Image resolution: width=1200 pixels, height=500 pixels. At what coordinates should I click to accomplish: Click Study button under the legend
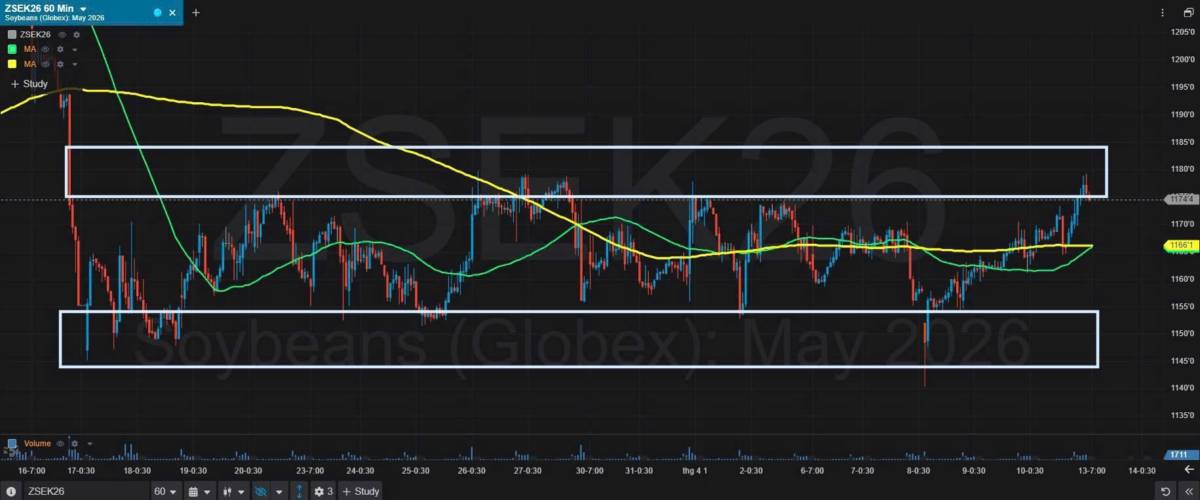click(29, 84)
